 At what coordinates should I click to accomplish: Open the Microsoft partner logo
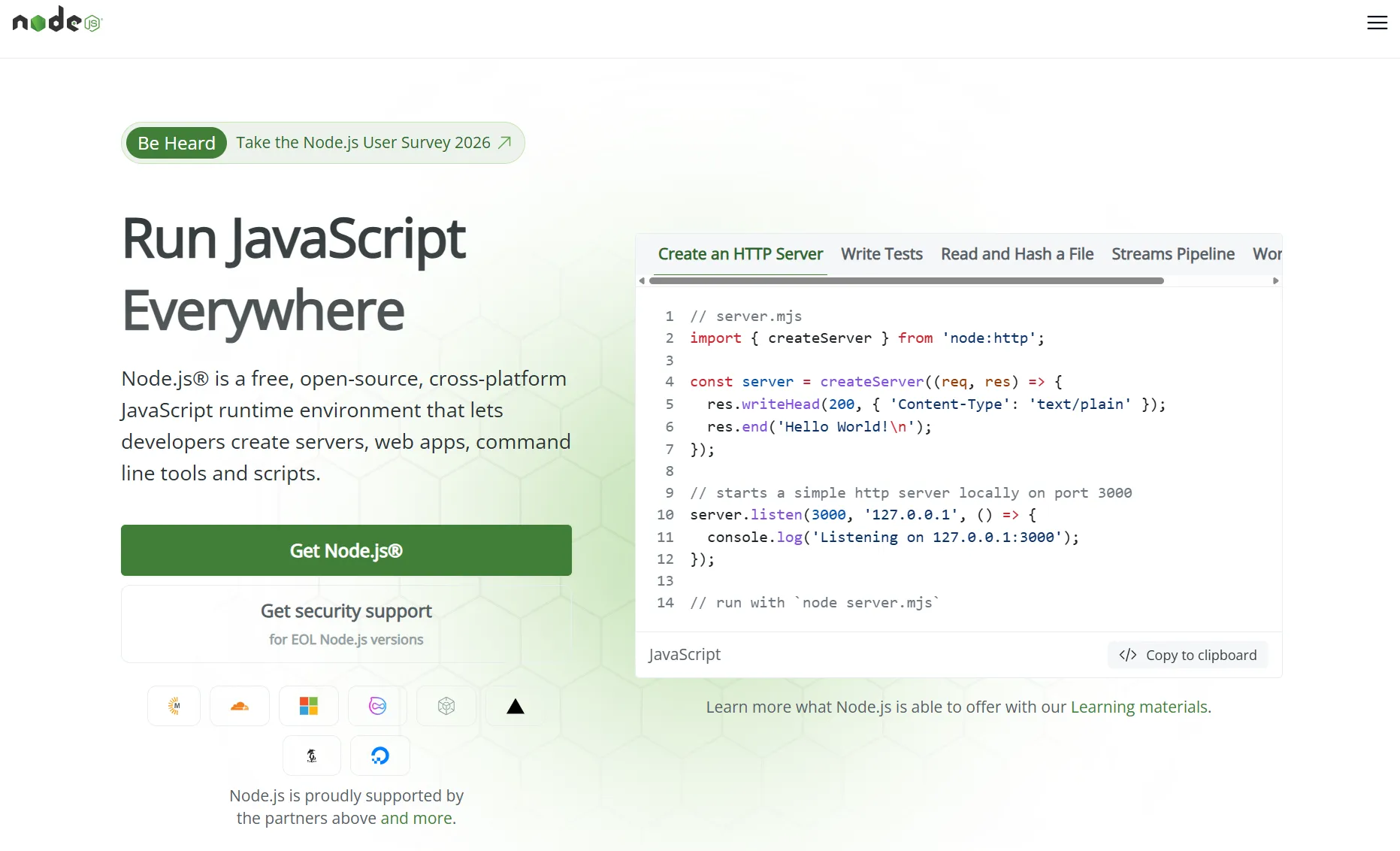click(309, 706)
